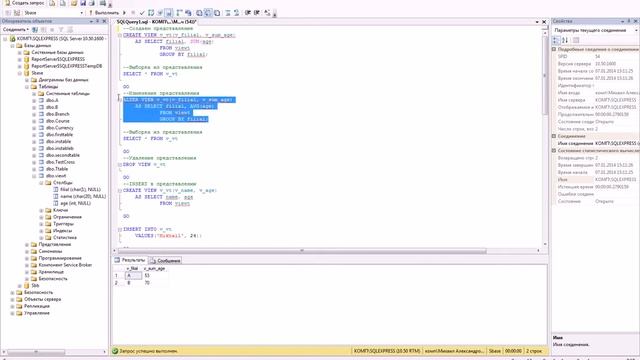Click the uncomment selected lines icon
The width and height of the screenshot is (640, 360).
tap(236, 13)
